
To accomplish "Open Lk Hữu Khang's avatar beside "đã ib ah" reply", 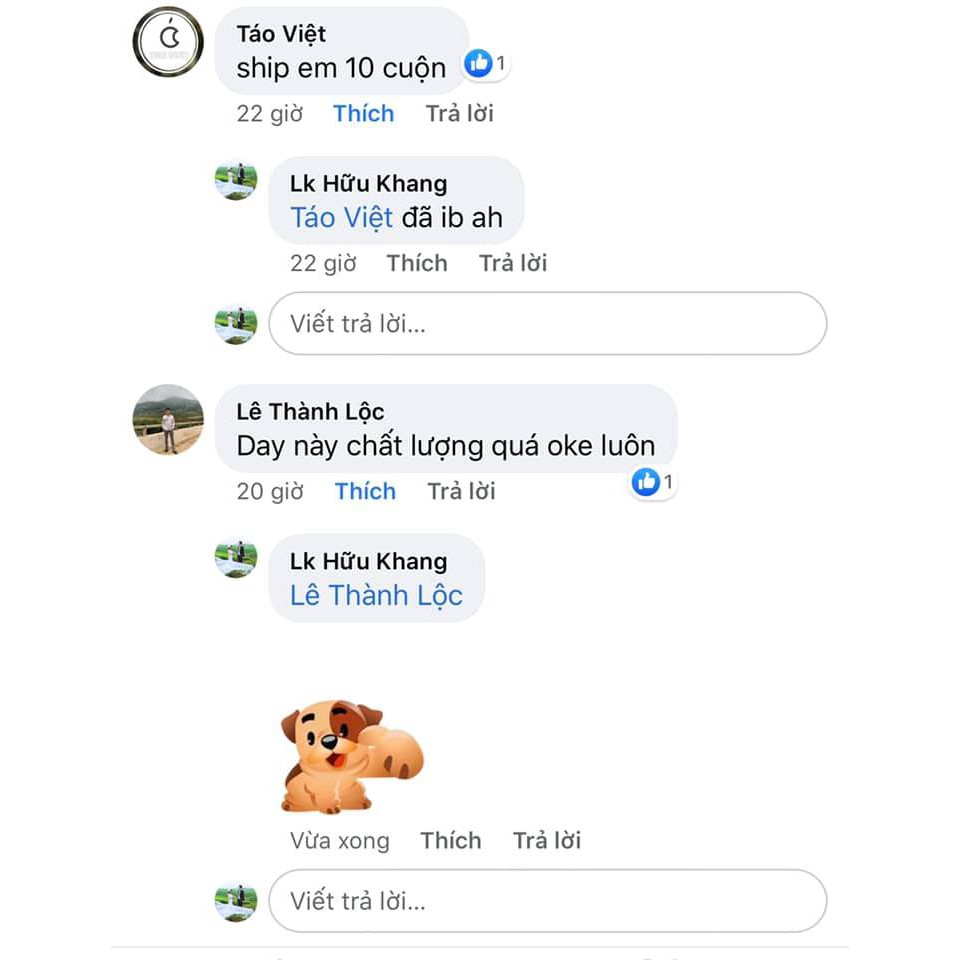I will [236, 181].
